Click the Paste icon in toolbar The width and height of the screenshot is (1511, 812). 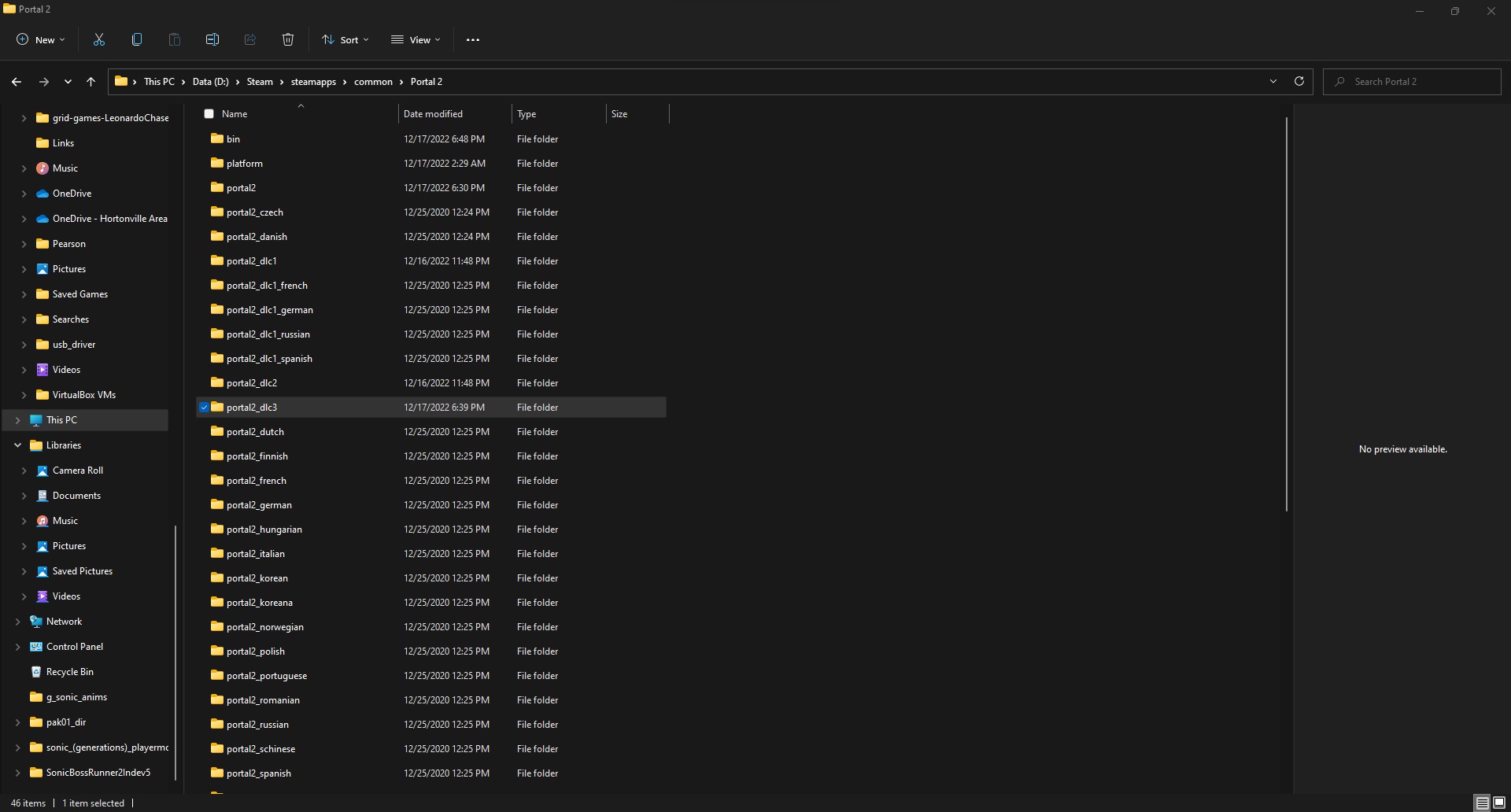[x=175, y=39]
